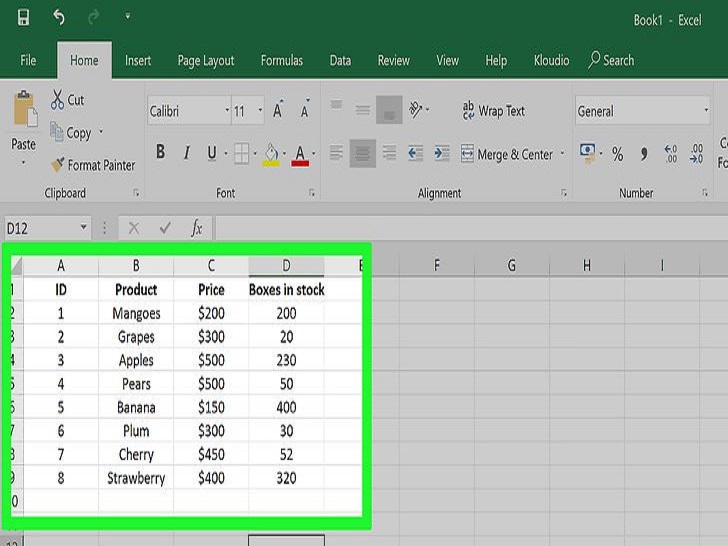Toggle bottom align

(389, 110)
